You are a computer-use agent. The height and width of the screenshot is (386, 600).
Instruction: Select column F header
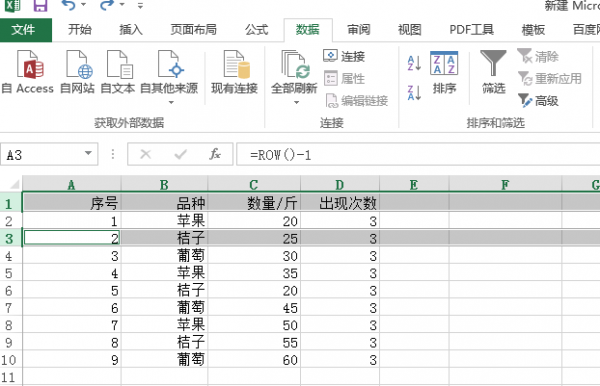(505, 185)
